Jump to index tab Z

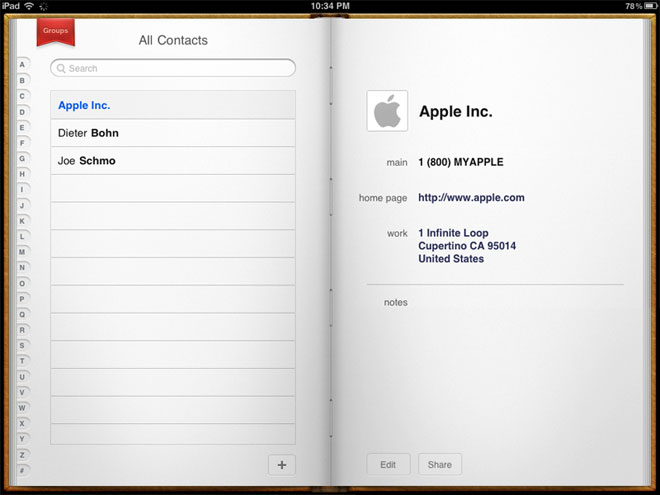(x=22, y=455)
